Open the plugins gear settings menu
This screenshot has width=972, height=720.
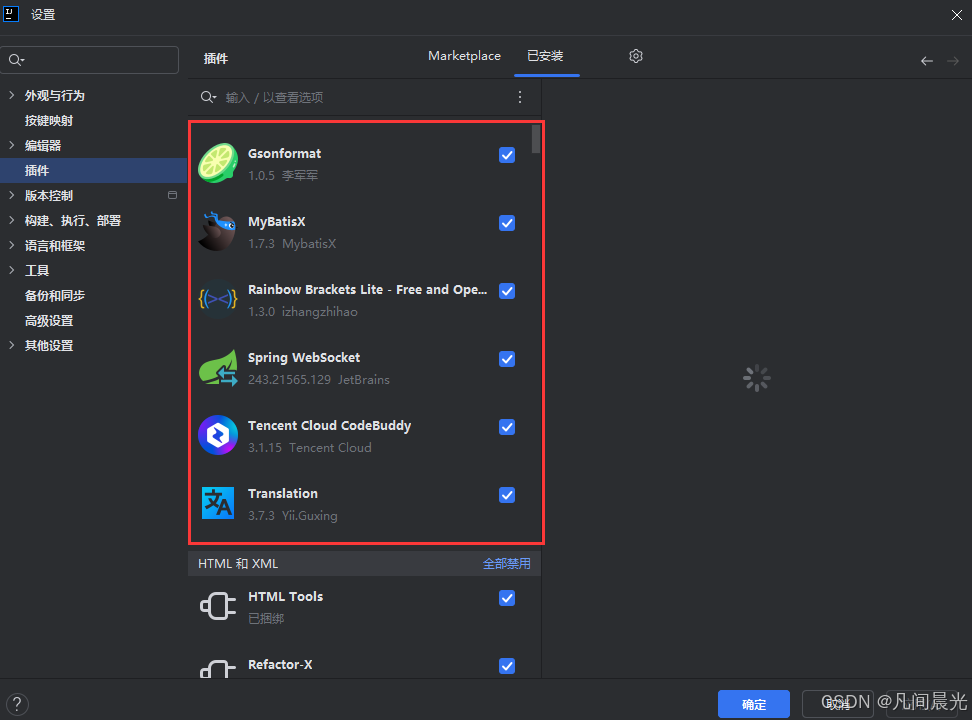coord(635,56)
